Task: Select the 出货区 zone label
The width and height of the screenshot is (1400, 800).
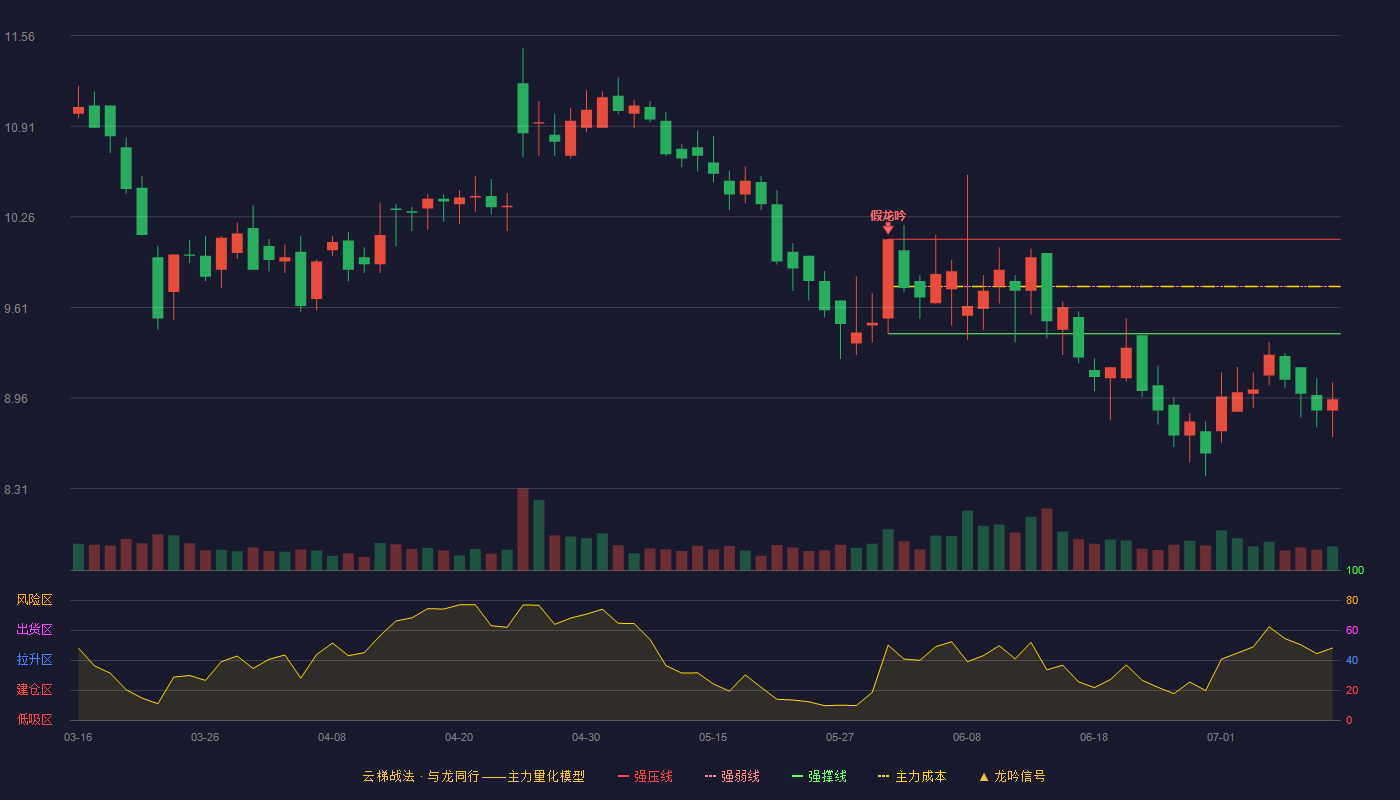Action: [x=34, y=630]
